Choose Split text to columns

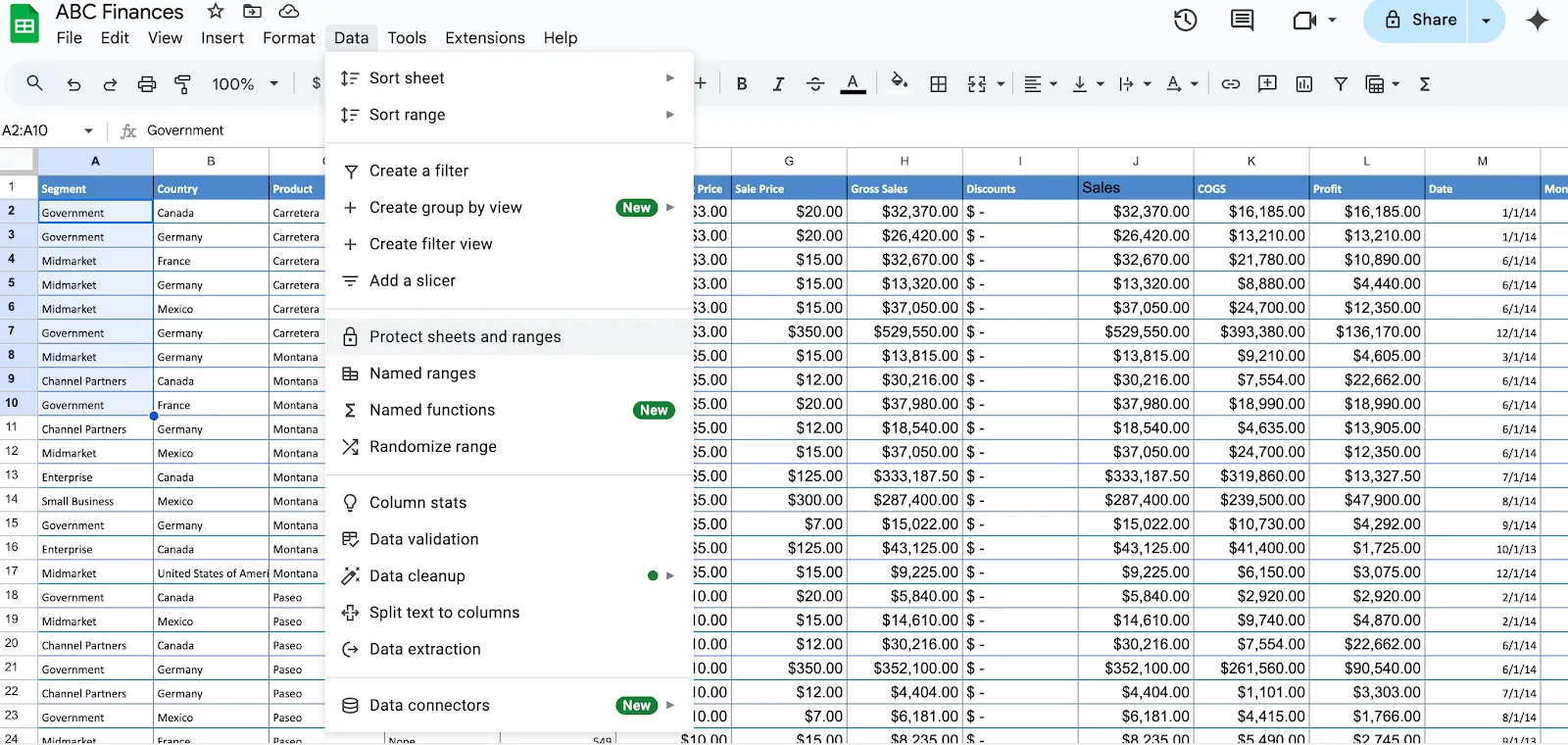click(509, 613)
